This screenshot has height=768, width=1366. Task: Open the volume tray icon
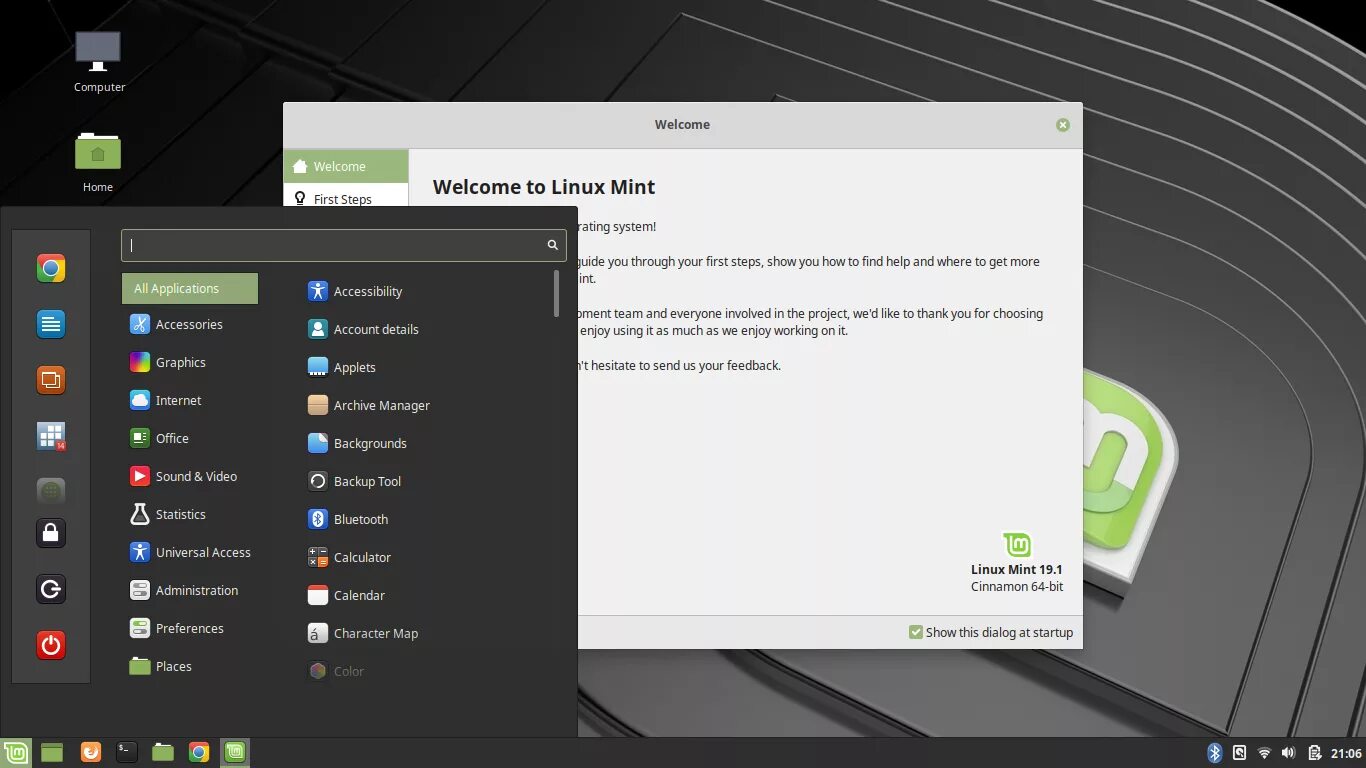point(1288,753)
